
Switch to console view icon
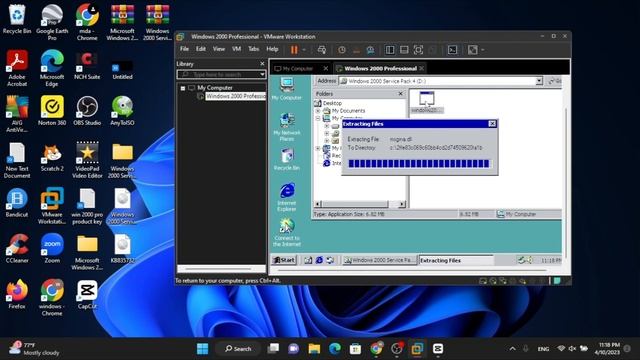click(x=452, y=50)
